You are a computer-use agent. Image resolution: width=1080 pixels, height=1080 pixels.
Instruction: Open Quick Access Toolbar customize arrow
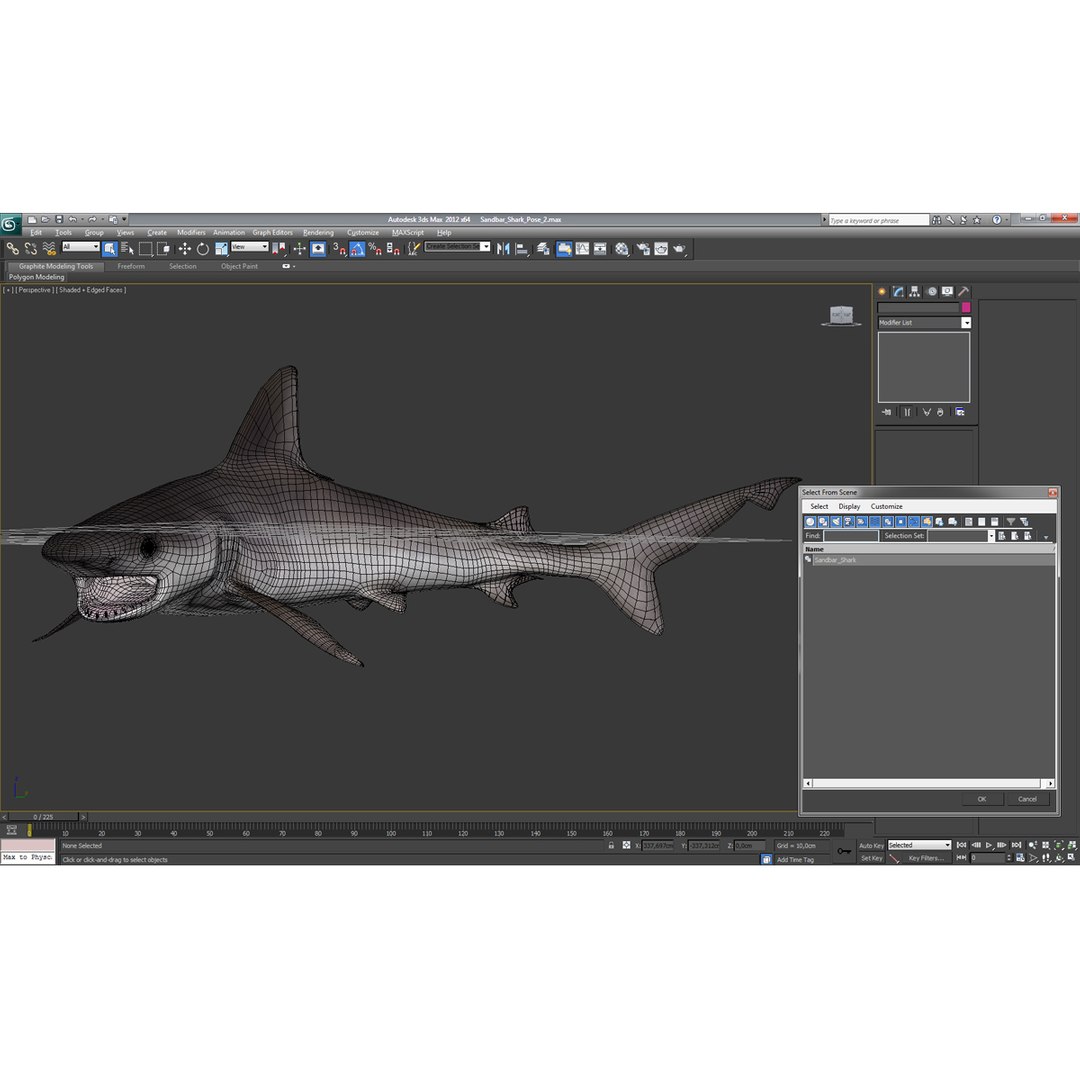(x=124, y=220)
